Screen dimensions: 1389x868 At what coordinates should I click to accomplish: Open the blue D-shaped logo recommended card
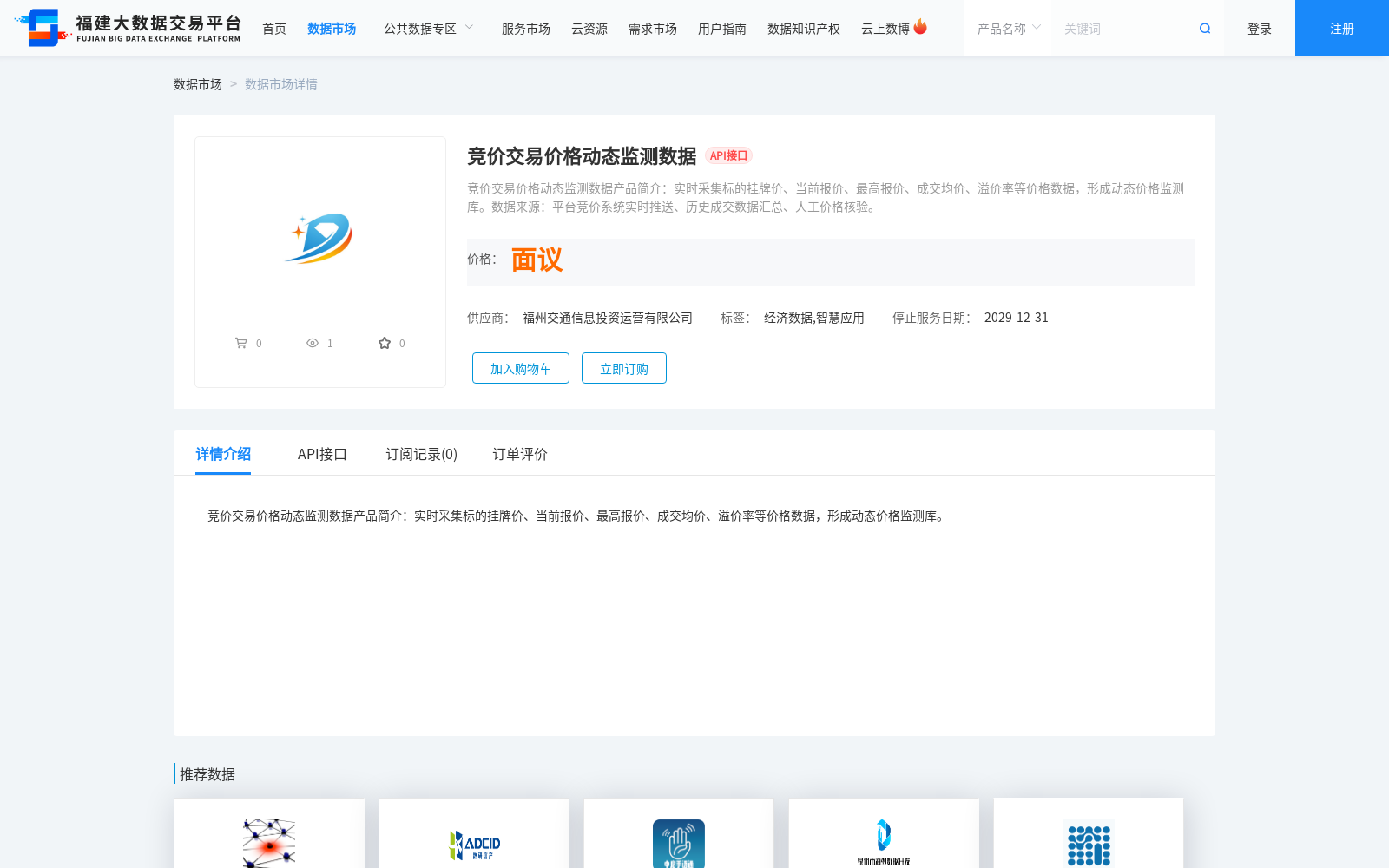pos(884,833)
